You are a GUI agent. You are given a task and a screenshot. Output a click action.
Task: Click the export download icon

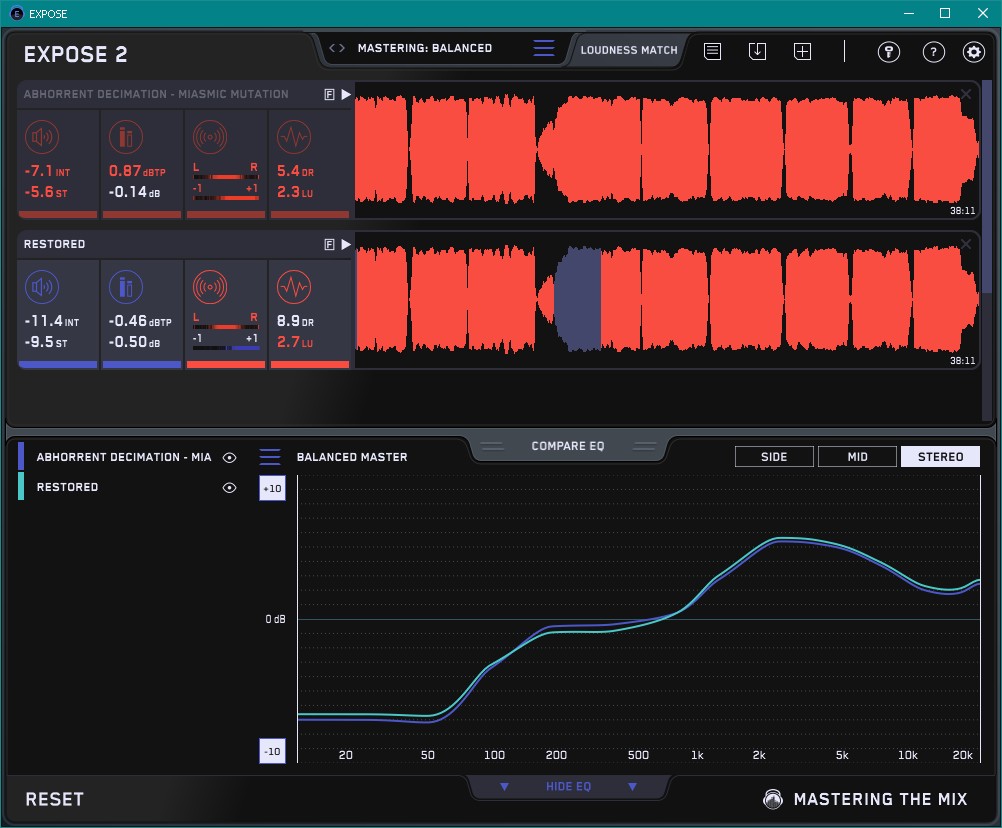[x=757, y=51]
